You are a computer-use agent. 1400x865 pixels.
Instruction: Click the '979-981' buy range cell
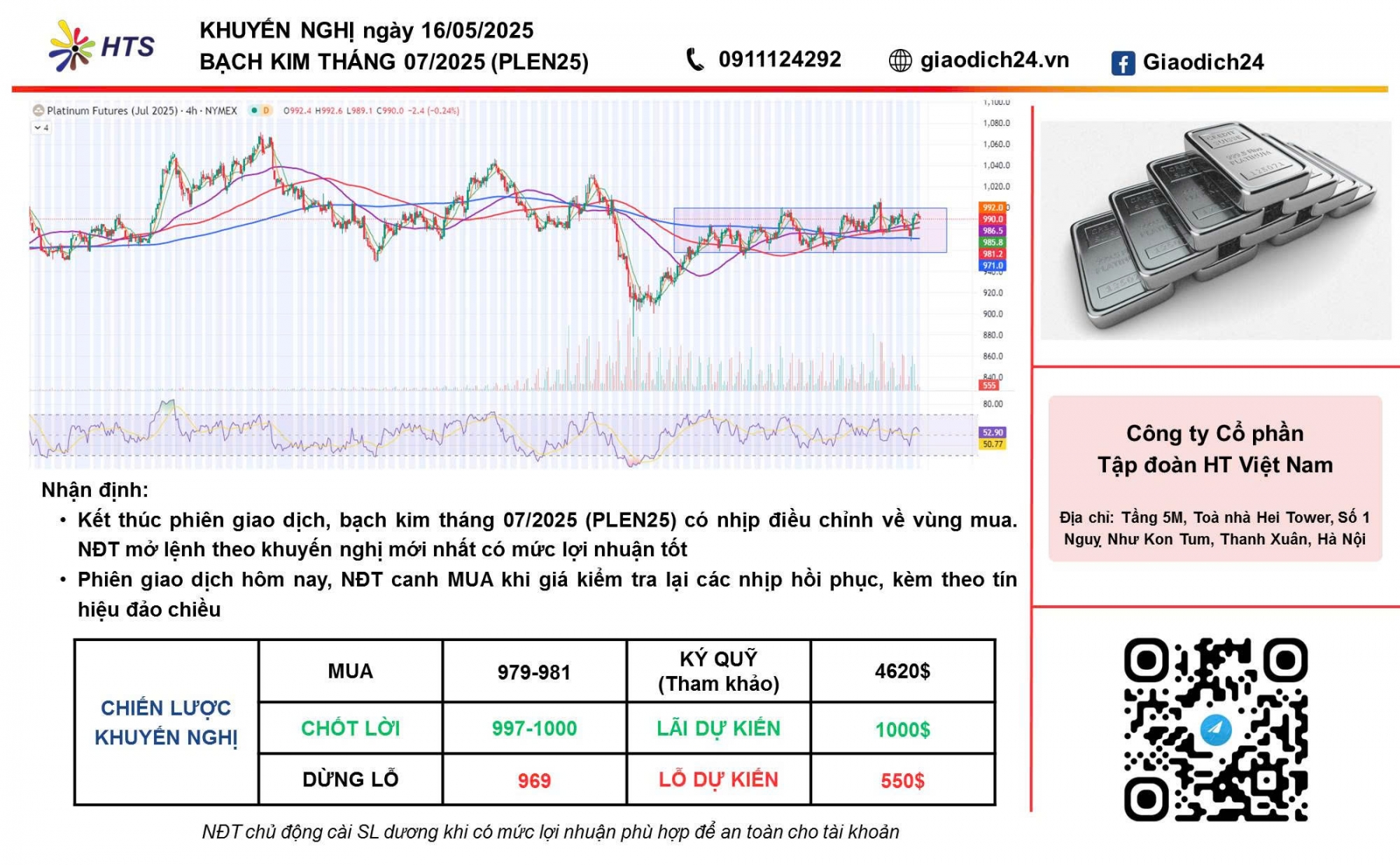point(534,672)
